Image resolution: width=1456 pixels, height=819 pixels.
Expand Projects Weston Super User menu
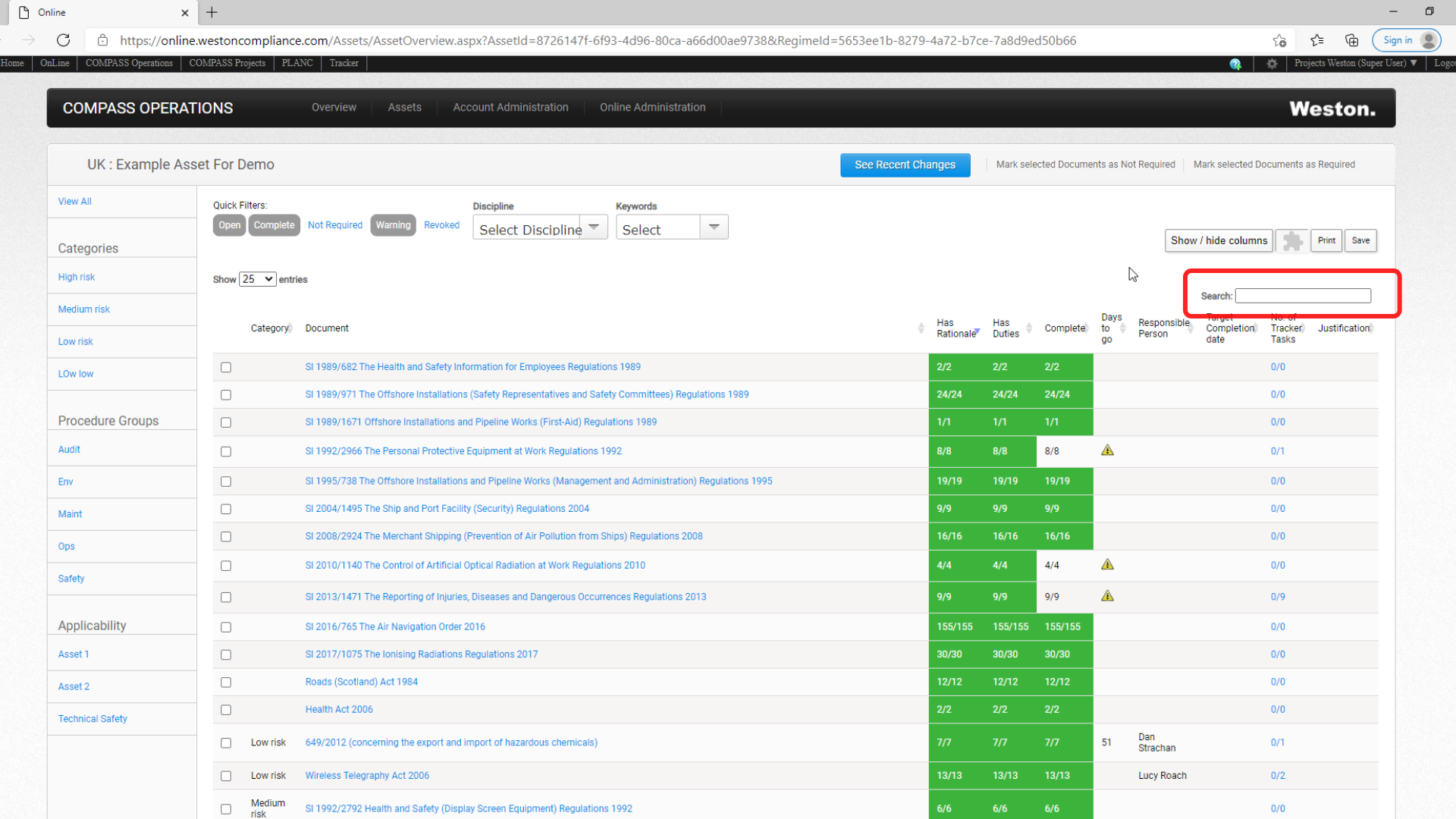[1355, 64]
